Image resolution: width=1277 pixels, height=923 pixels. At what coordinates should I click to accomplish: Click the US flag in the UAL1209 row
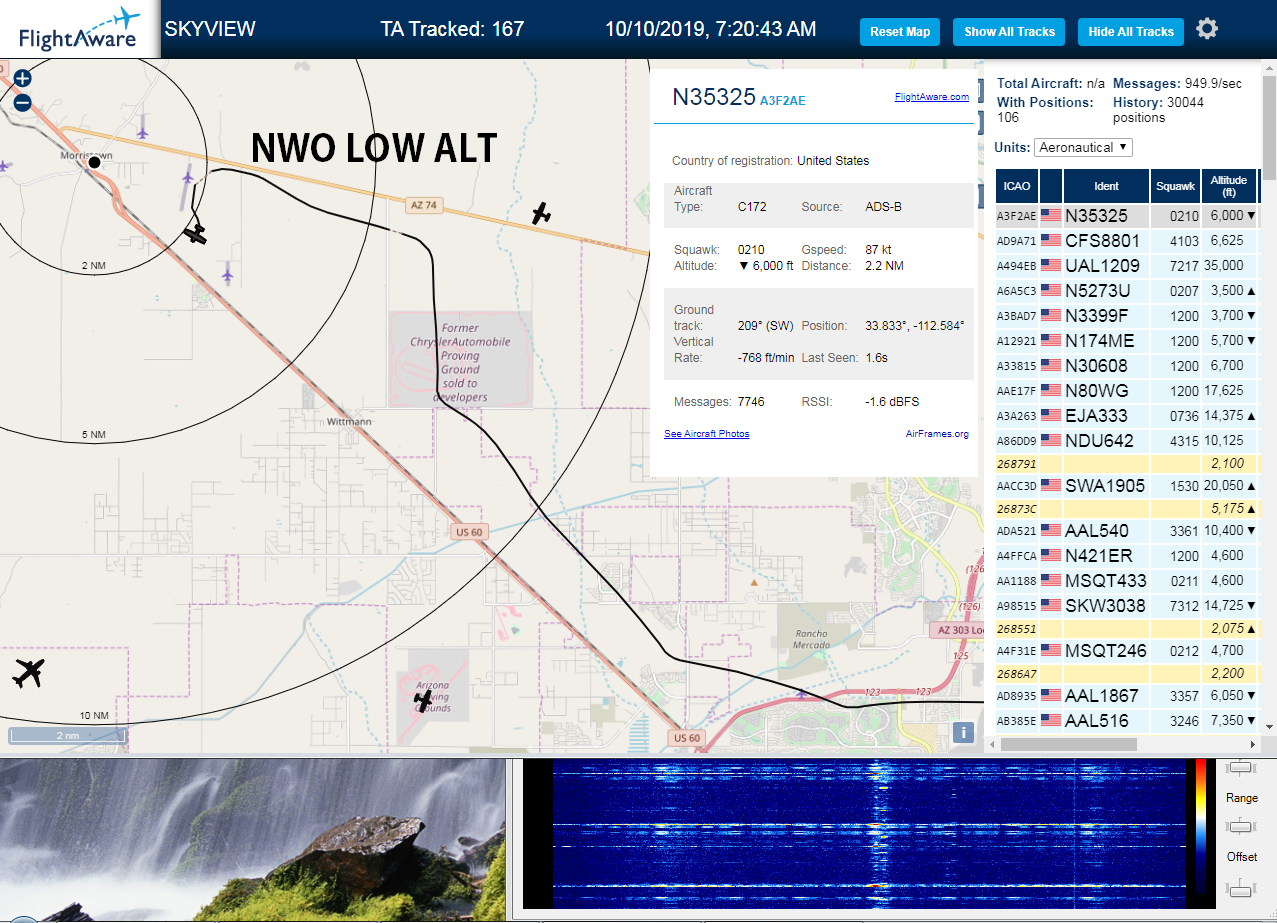point(1051,266)
